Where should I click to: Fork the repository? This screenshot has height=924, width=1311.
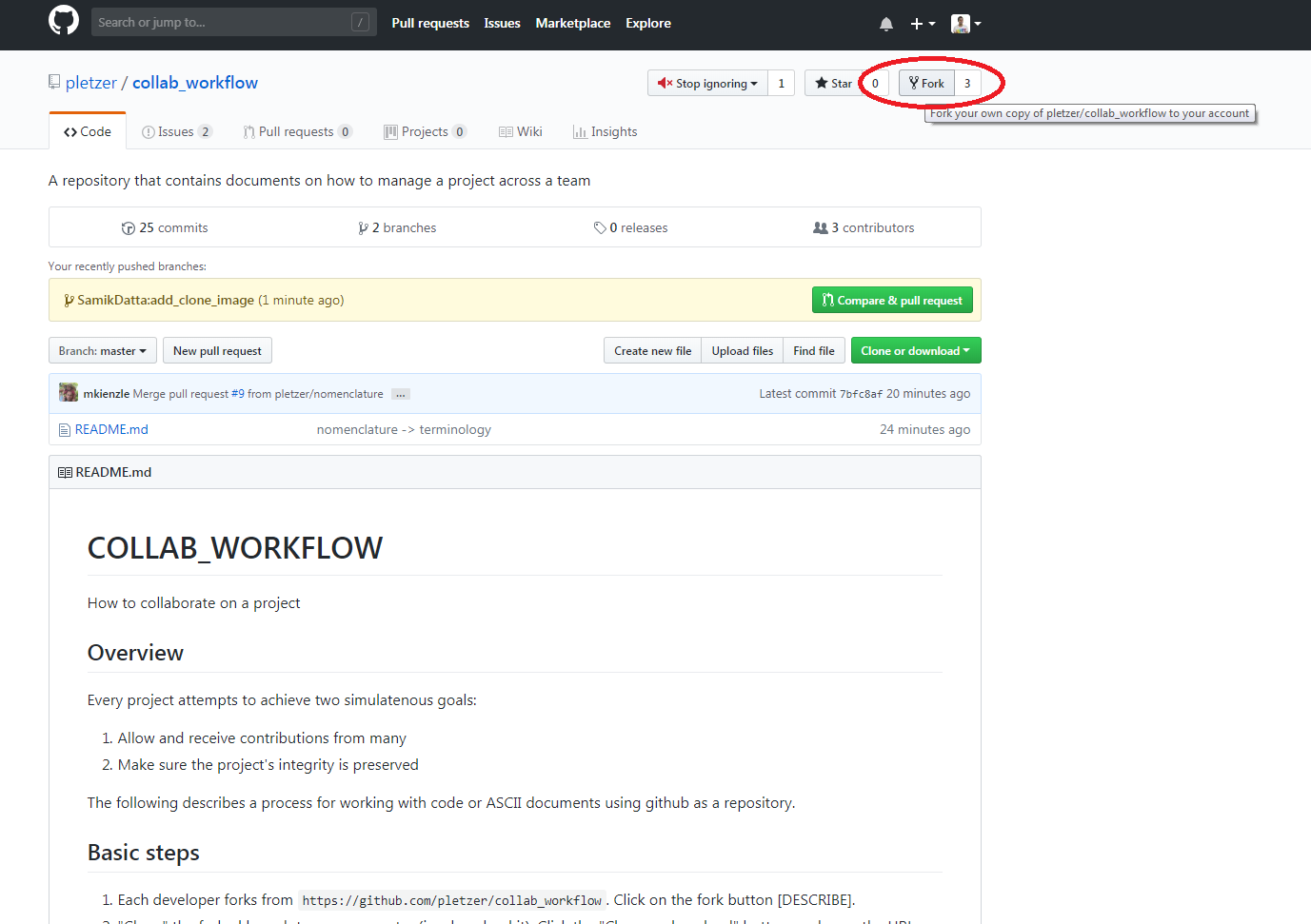pos(926,83)
